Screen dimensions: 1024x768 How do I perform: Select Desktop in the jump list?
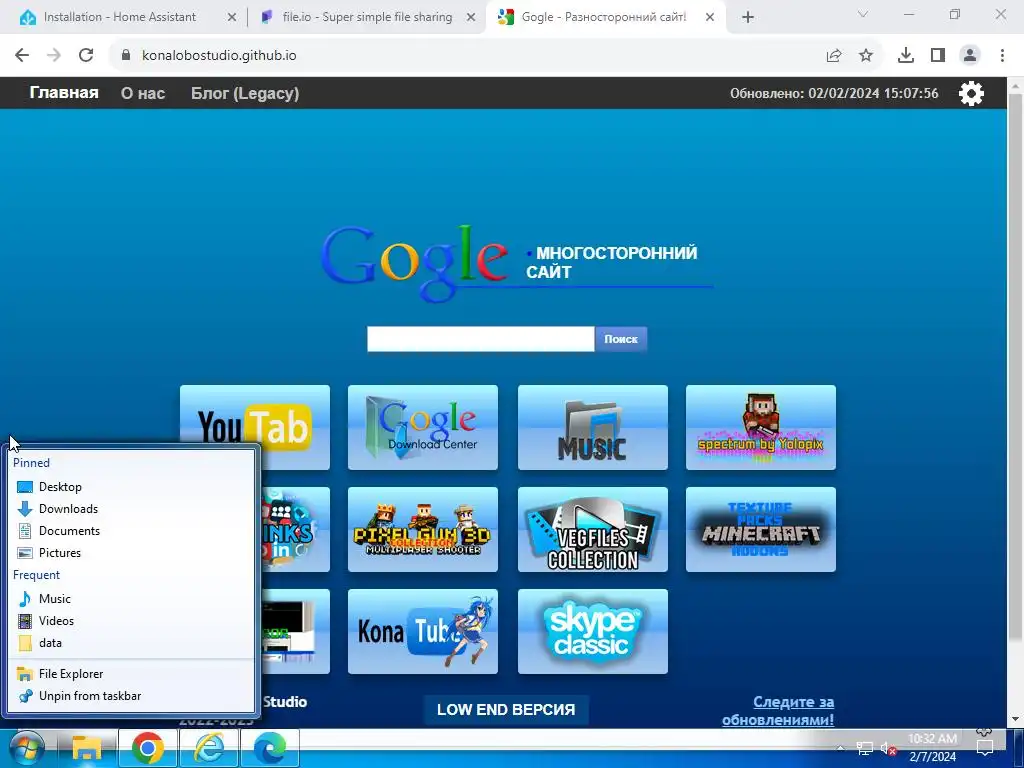click(131, 487)
